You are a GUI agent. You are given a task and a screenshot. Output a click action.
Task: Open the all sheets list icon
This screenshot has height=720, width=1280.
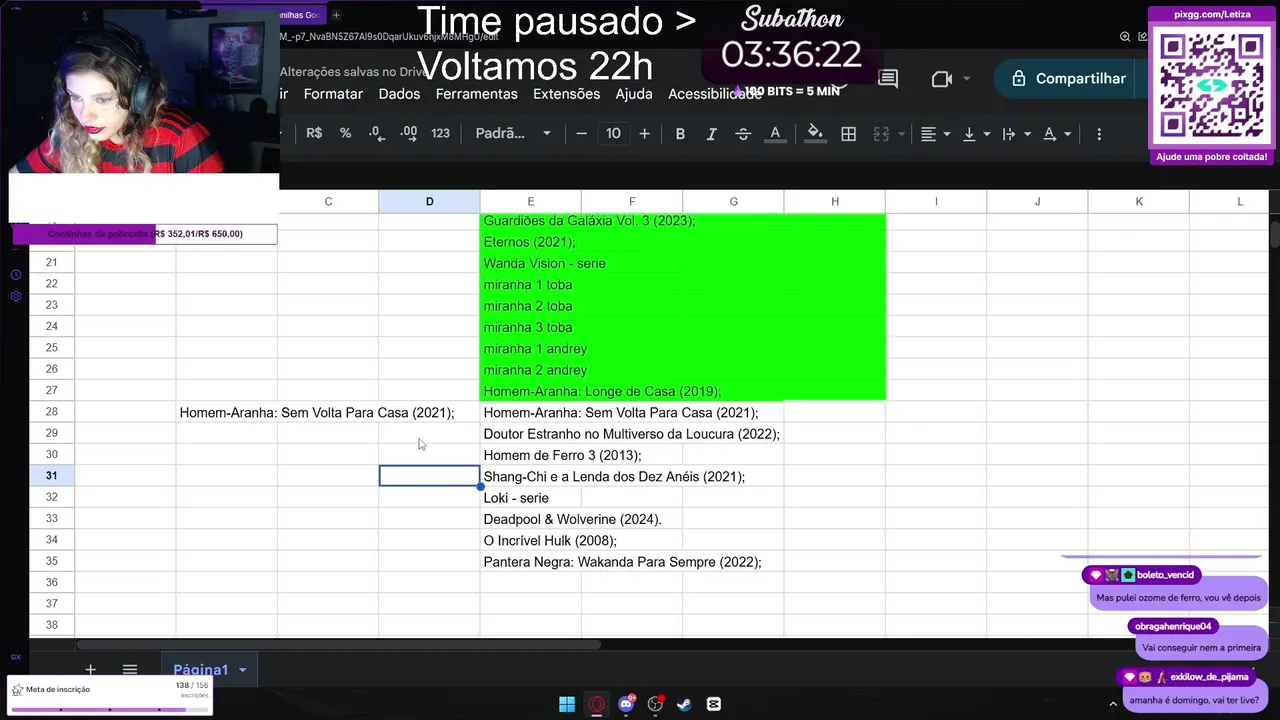pos(129,669)
